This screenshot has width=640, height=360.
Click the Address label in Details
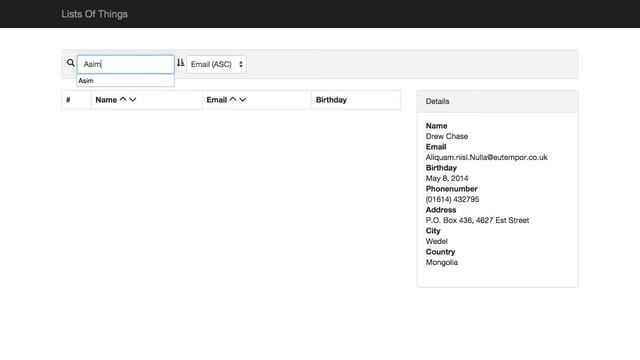(441, 210)
